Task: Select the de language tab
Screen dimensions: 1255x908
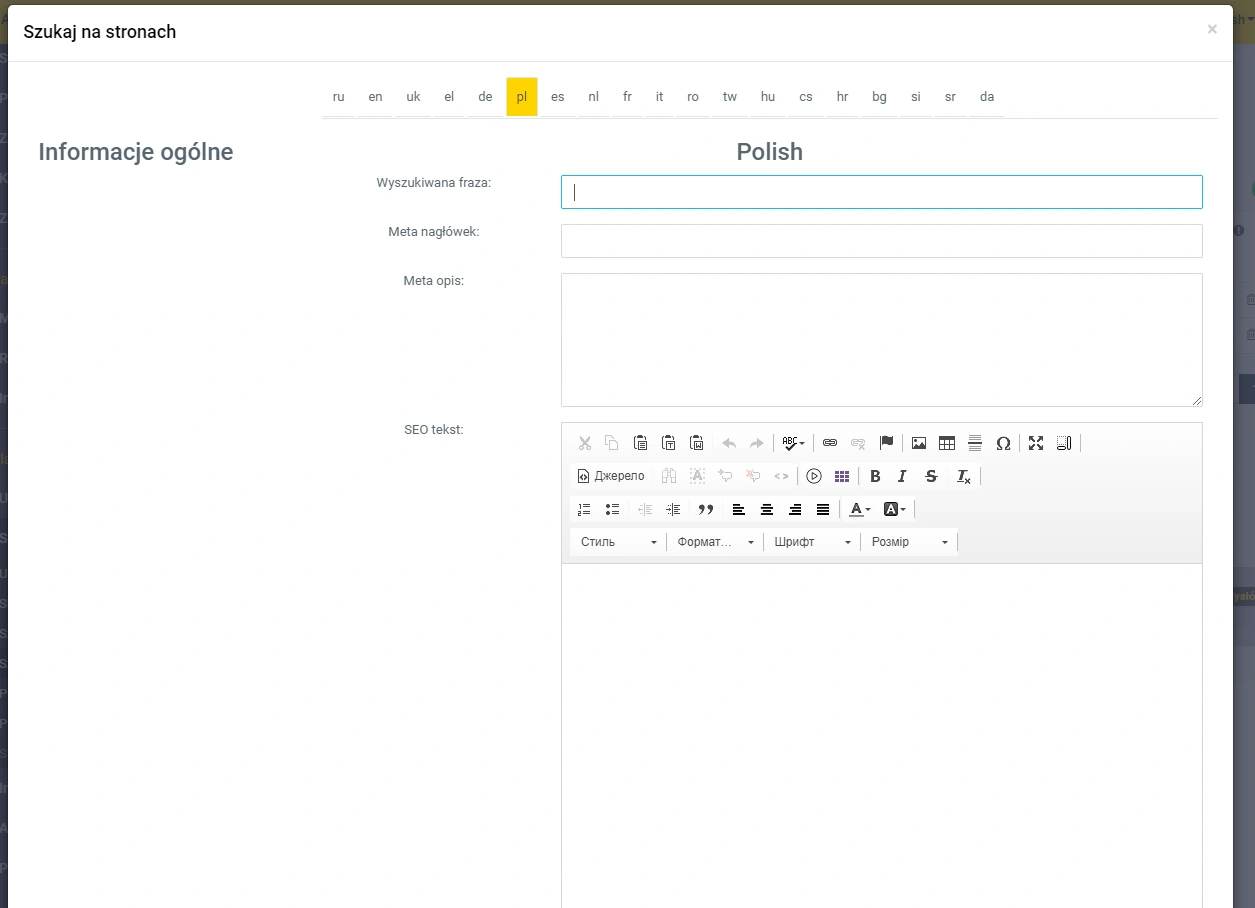Action: coord(485,97)
